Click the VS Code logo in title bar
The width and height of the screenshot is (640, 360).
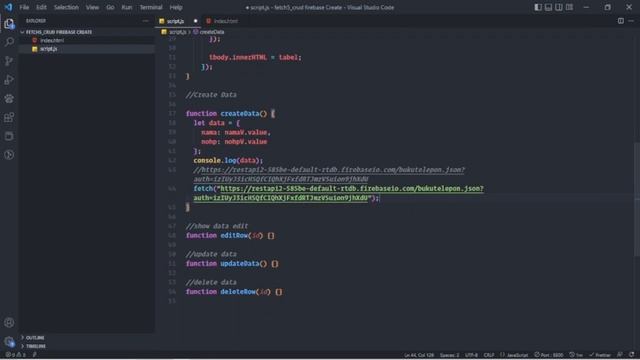point(8,7)
